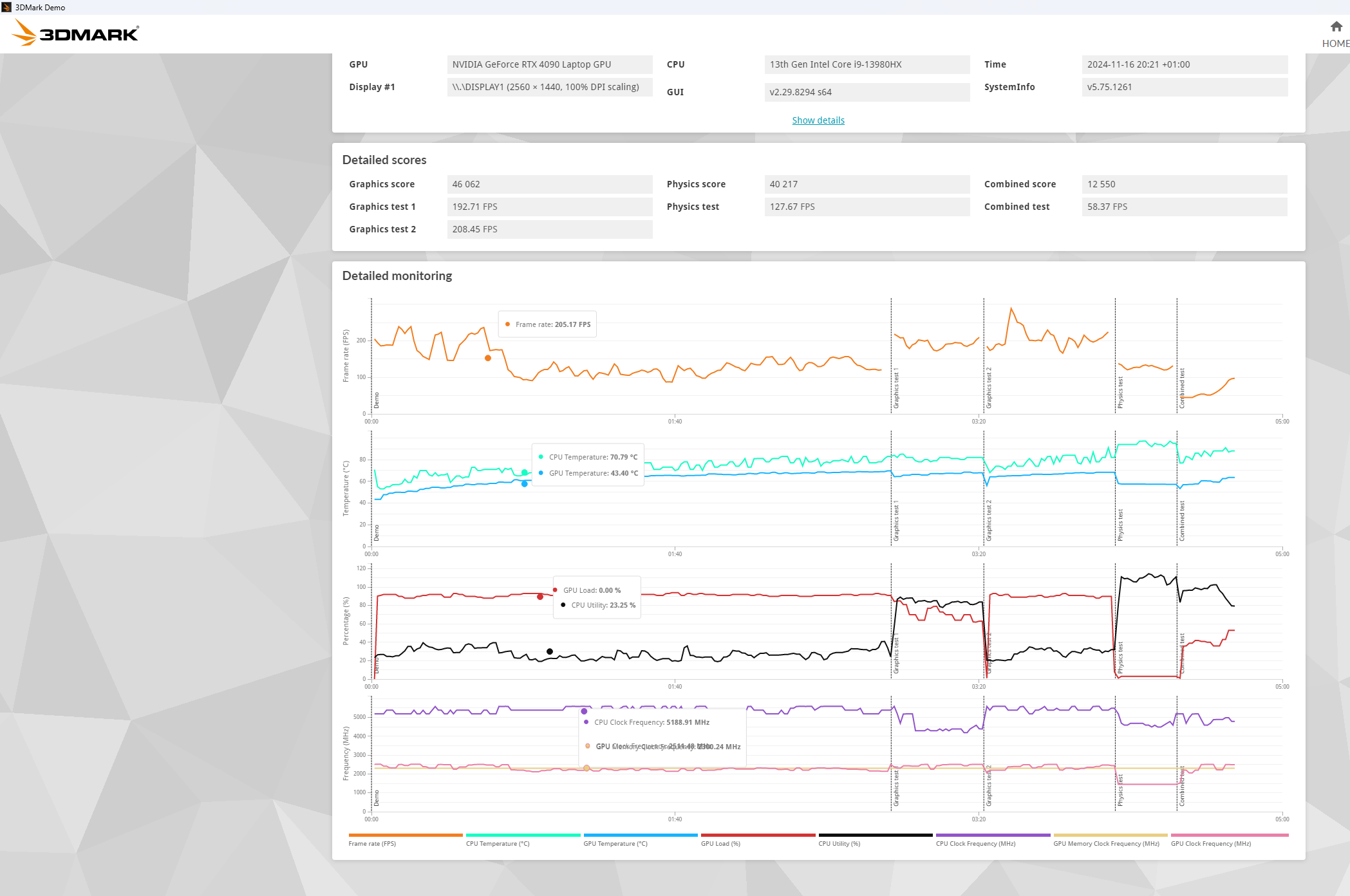
Task: Click the 3DMark logo
Action: pyautogui.click(x=75, y=33)
